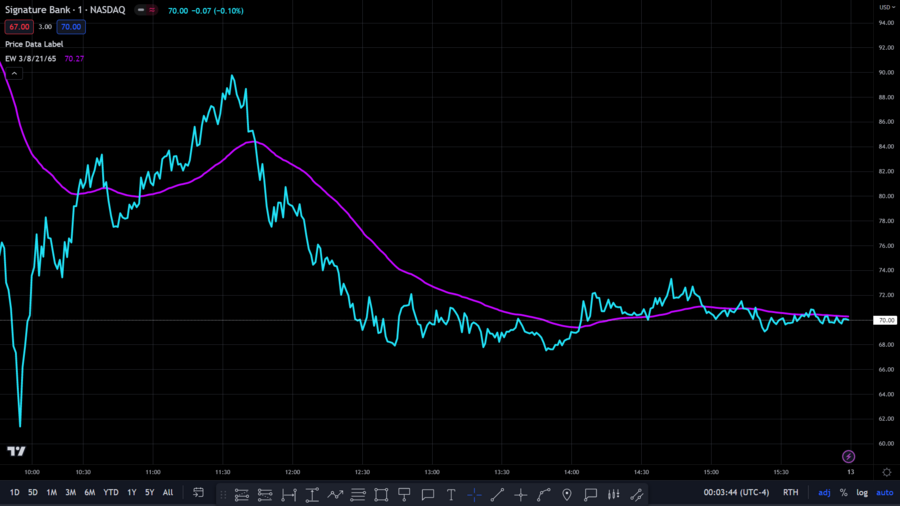
Task: Switch to YTD date range
Action: [111, 493]
